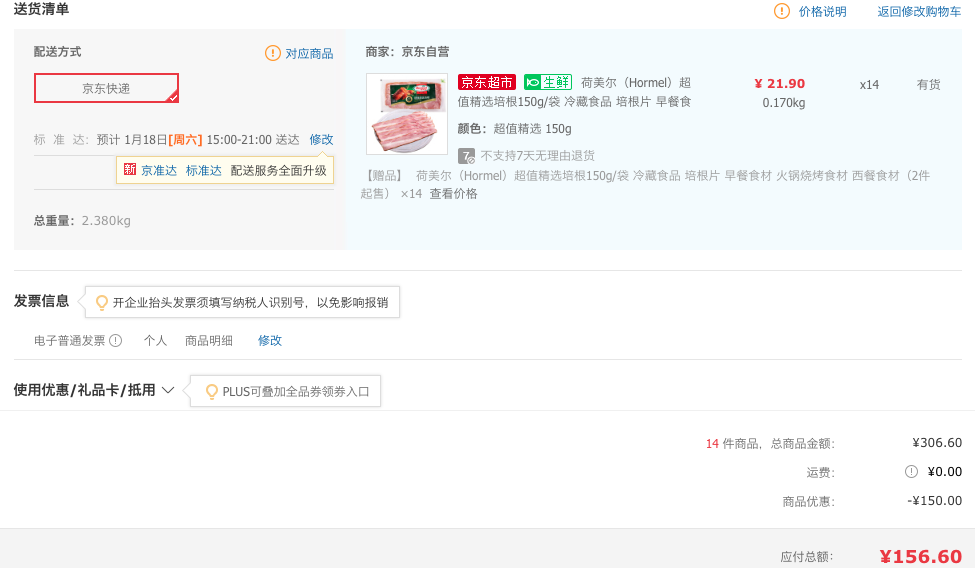Screen dimensions: 975x568
Task: Click the 个人 invoice title text
Action: pyautogui.click(x=155, y=340)
